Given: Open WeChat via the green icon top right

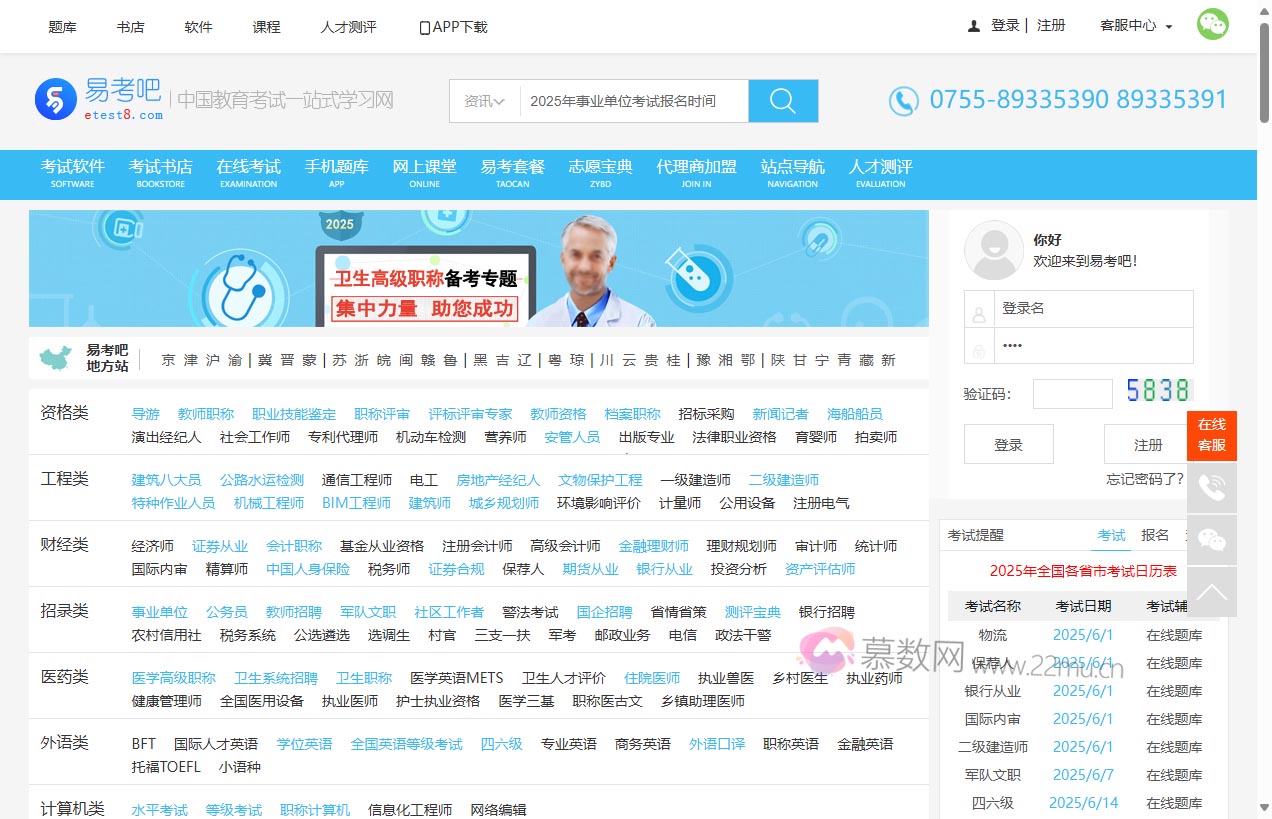Looking at the screenshot, I should point(1212,26).
